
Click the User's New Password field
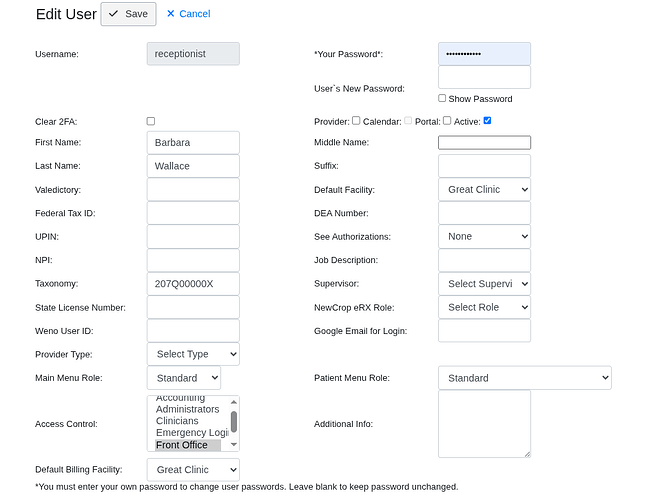point(484,77)
